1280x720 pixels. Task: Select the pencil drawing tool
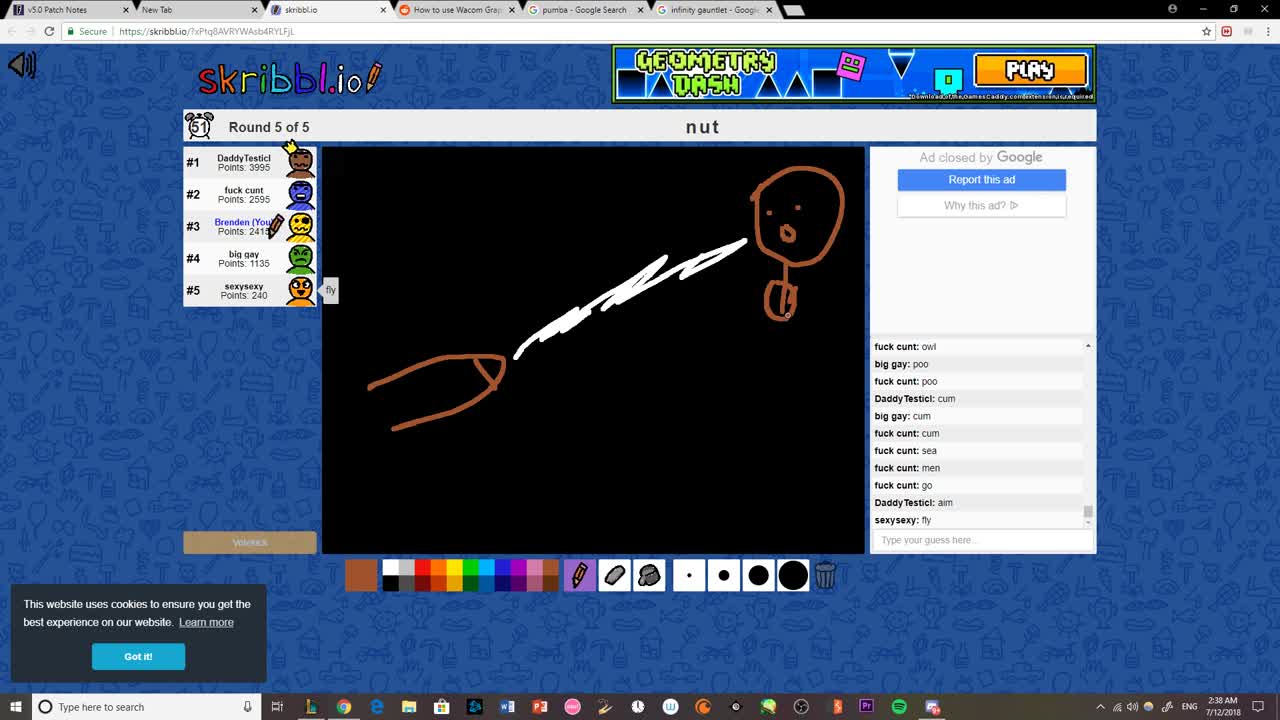[579, 575]
